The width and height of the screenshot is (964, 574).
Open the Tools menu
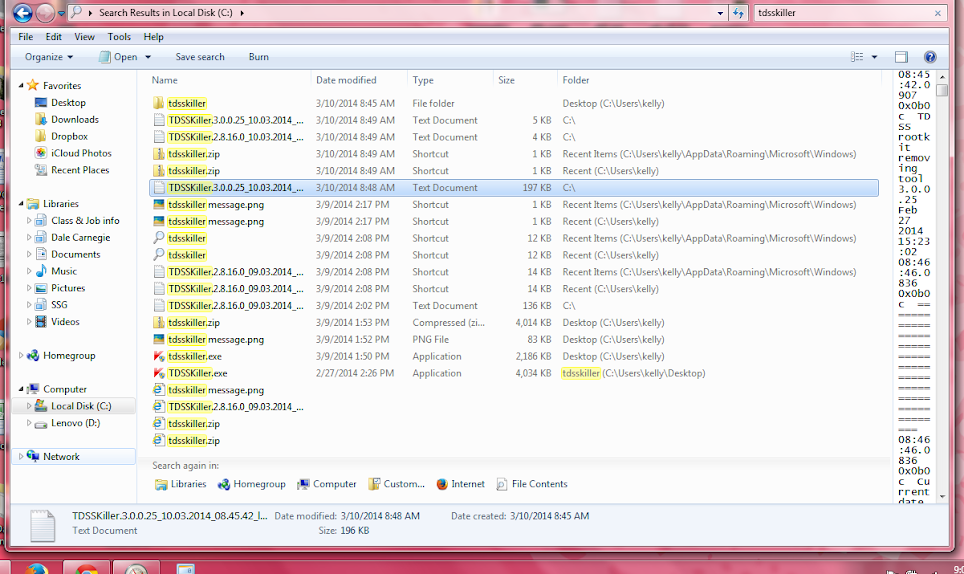[x=119, y=37]
